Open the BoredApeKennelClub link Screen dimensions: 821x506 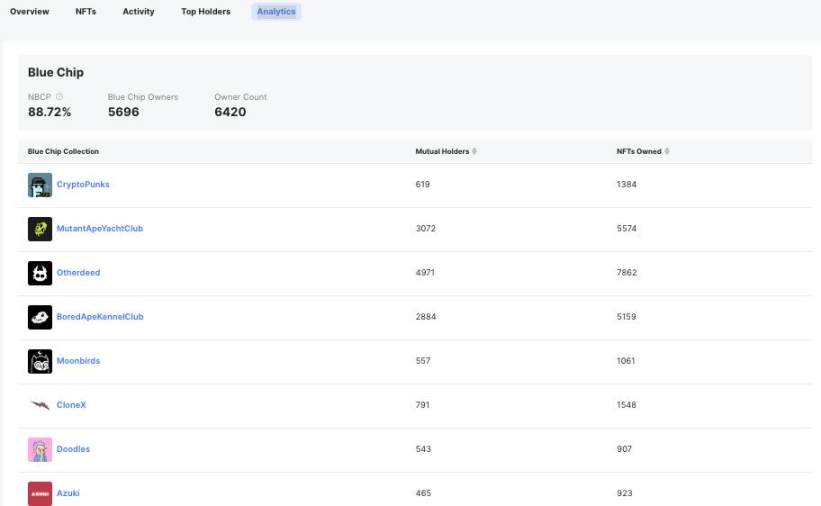(100, 316)
